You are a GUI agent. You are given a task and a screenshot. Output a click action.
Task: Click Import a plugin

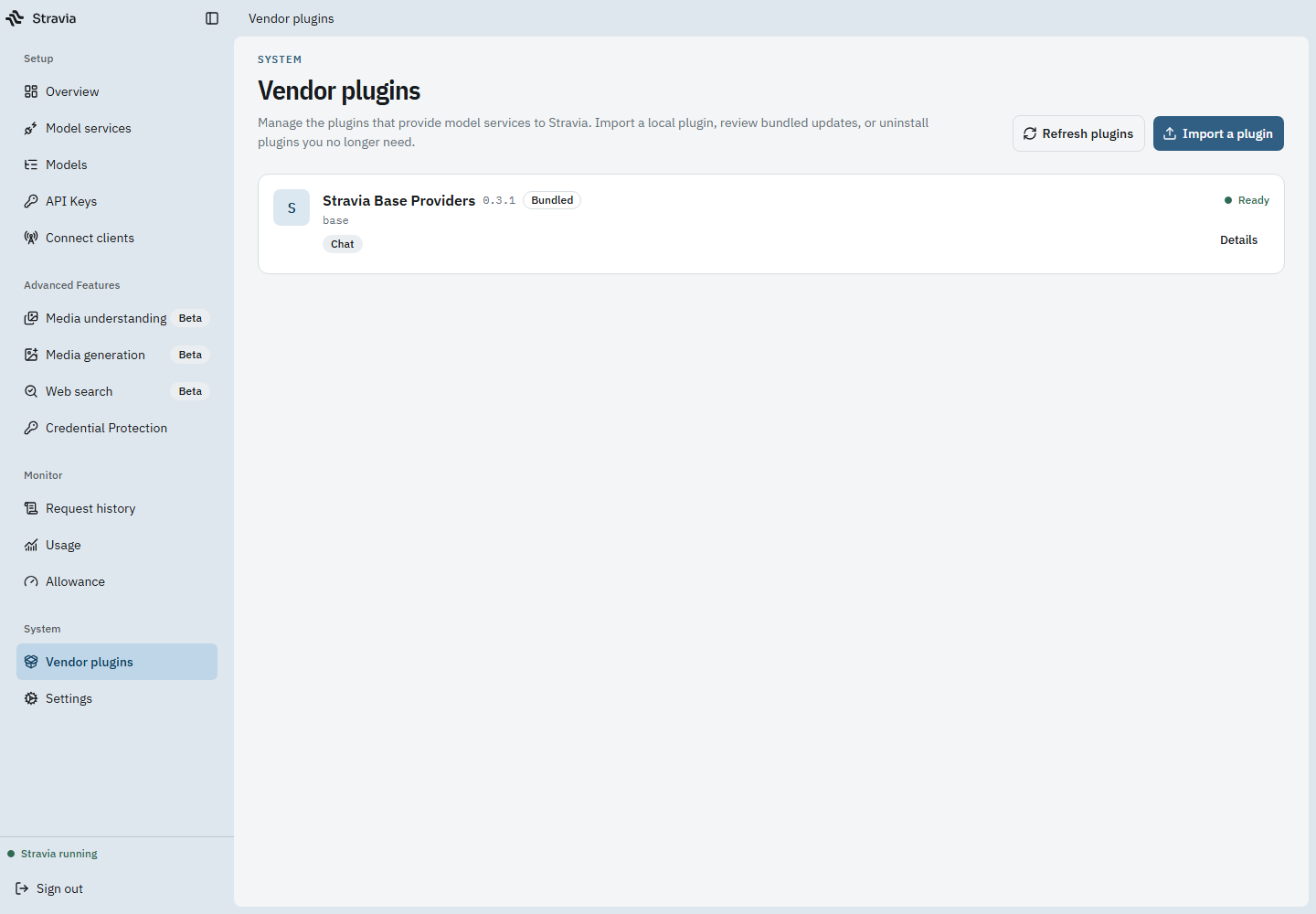(x=1218, y=133)
